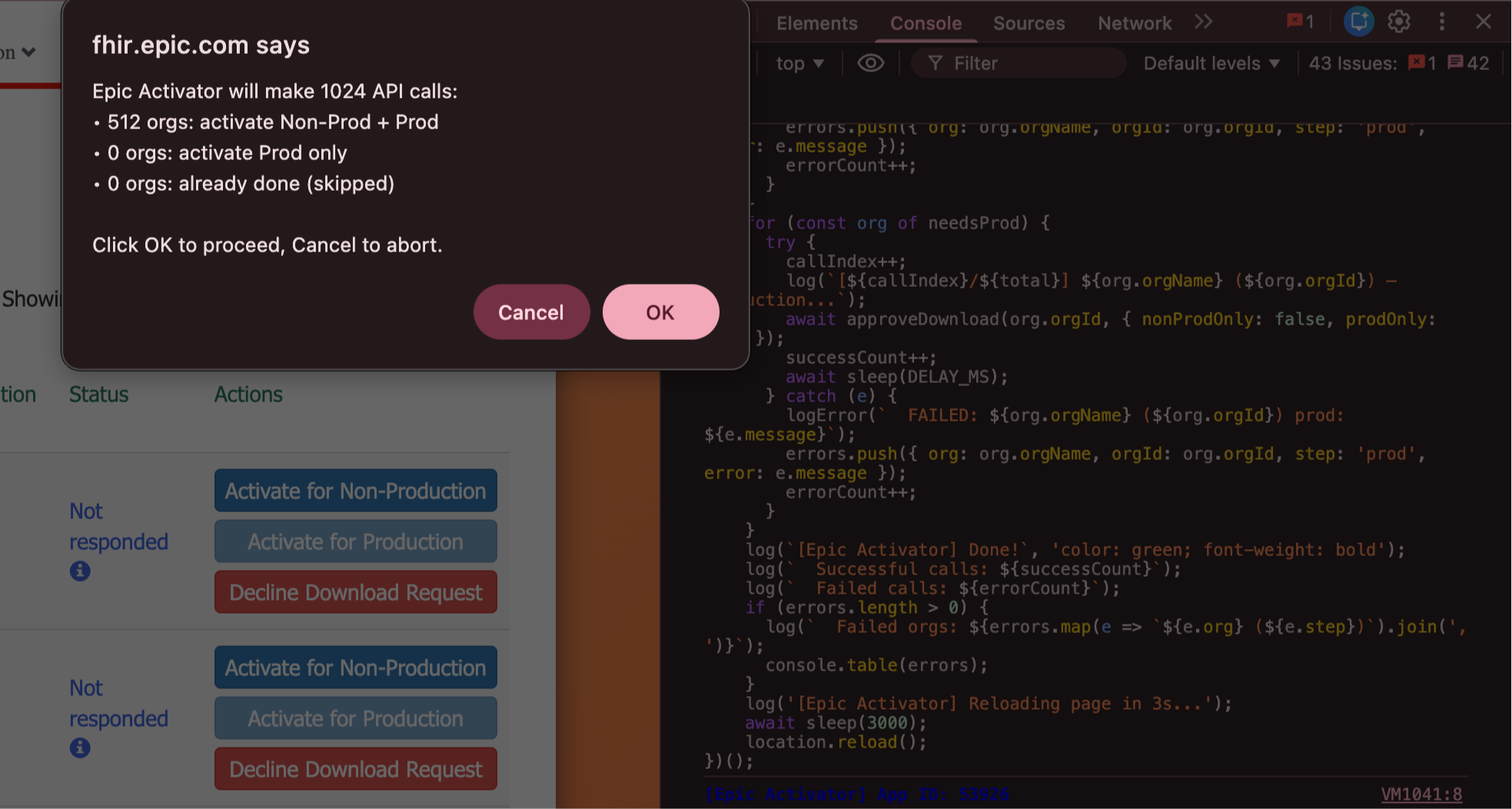Click the first Not responded status text
The width and height of the screenshot is (1512, 809).
pyautogui.click(x=118, y=527)
